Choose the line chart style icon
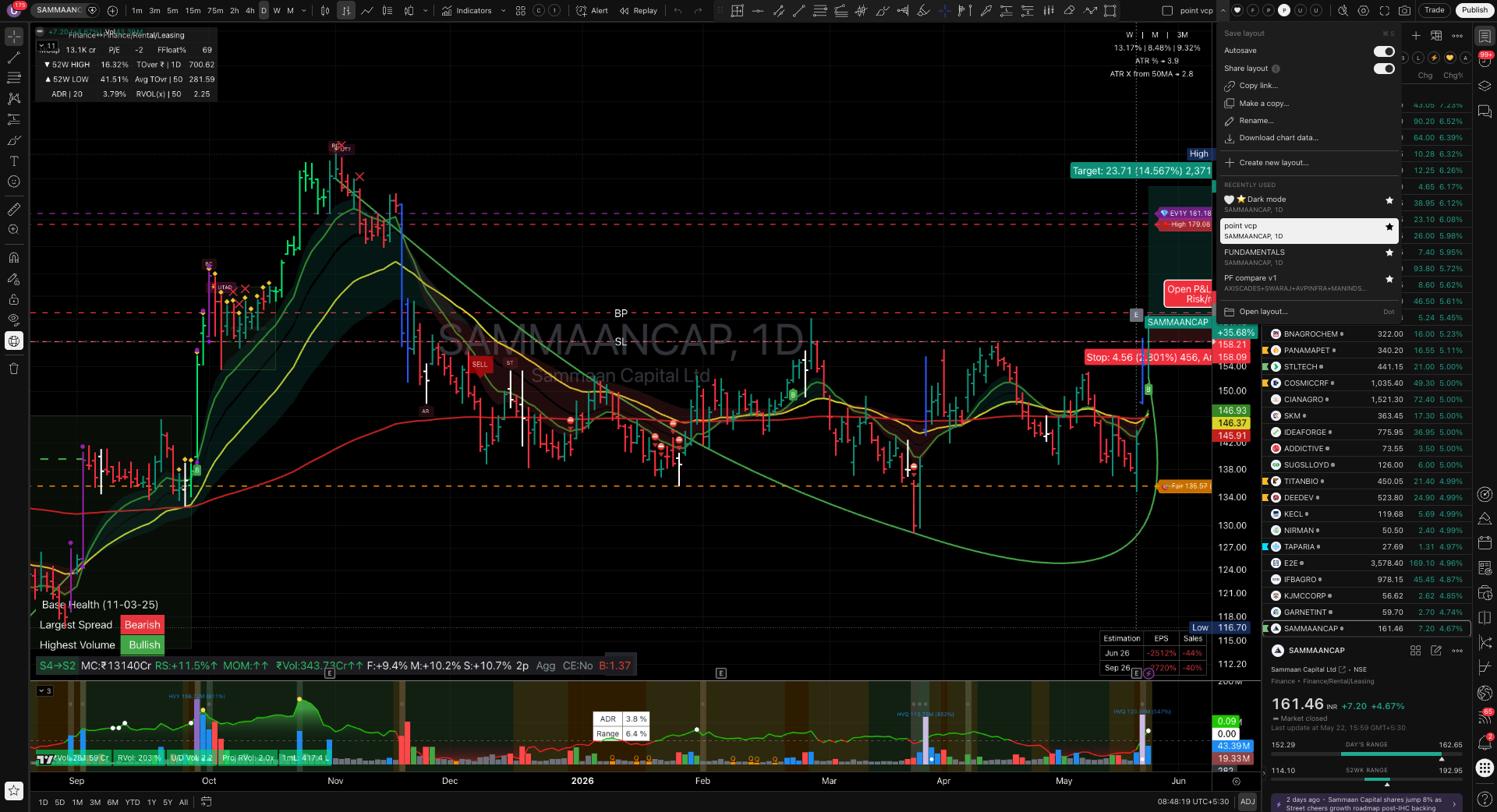This screenshot has width=1497, height=812. 366,11
